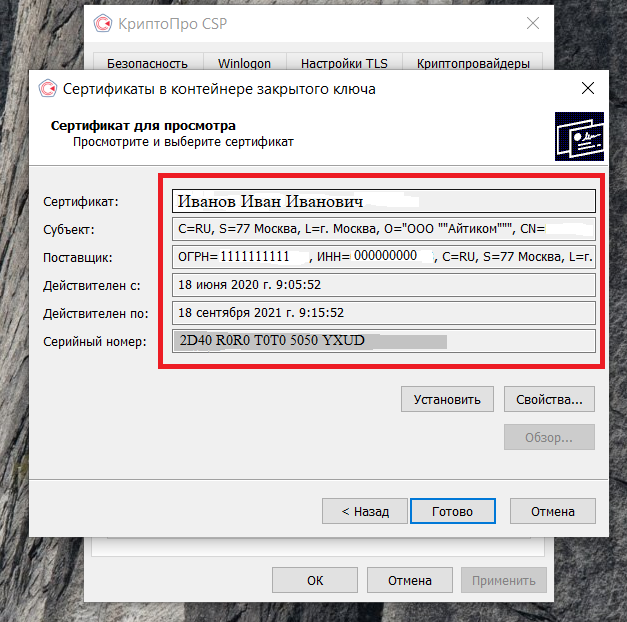Viewport: 627px width, 622px height.
Task: Close the КриптоПро CSP window
Action: click(533, 23)
